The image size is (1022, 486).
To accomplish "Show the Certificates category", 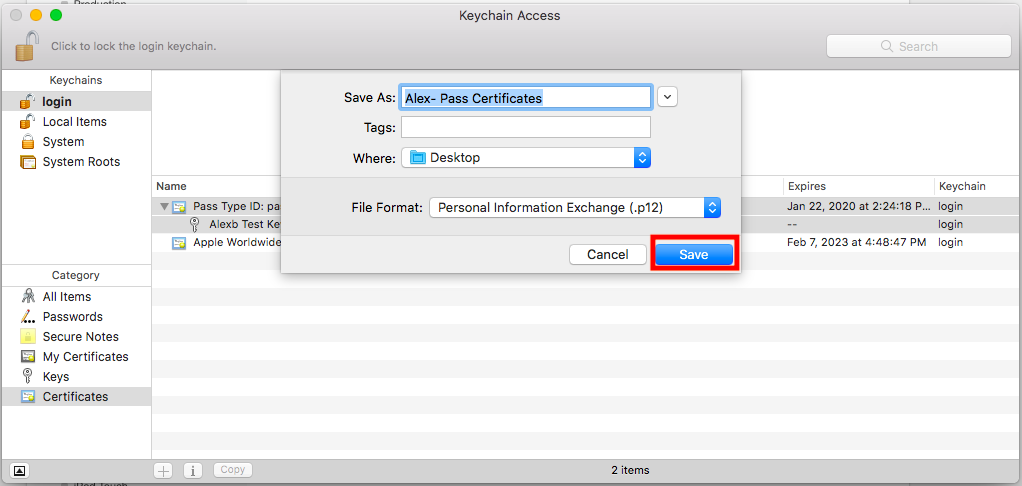I will pyautogui.click(x=77, y=396).
